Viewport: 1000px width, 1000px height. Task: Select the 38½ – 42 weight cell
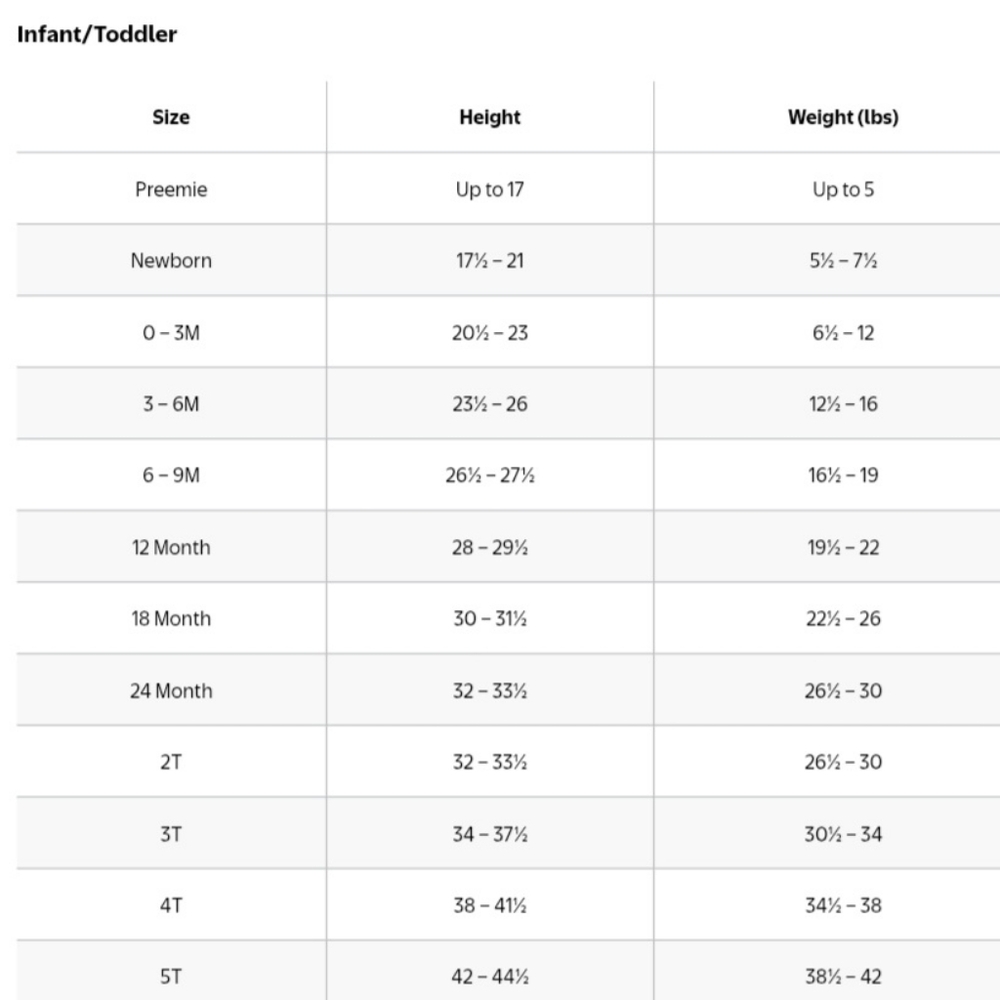coord(843,978)
